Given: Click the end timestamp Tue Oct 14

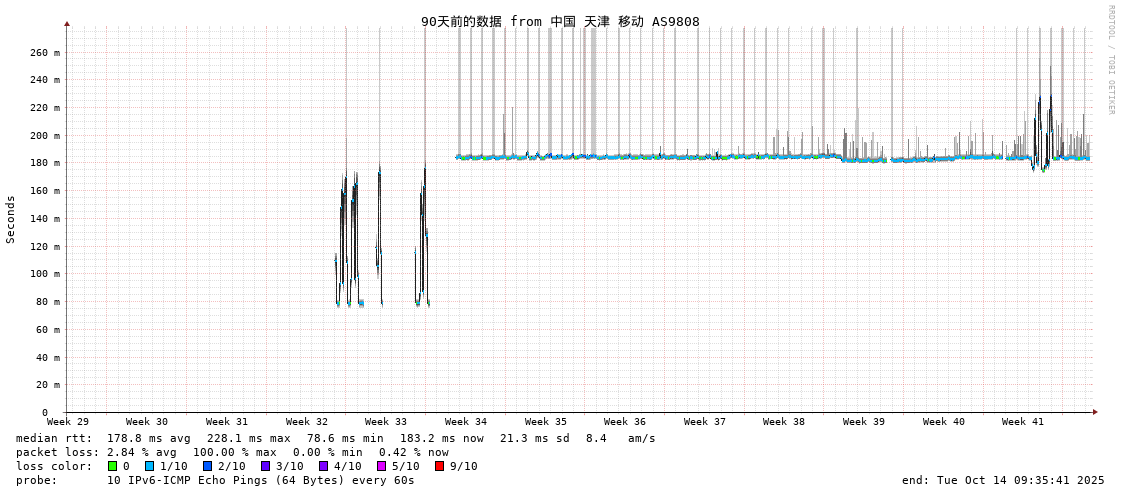Looking at the screenshot, I should [1003, 480].
